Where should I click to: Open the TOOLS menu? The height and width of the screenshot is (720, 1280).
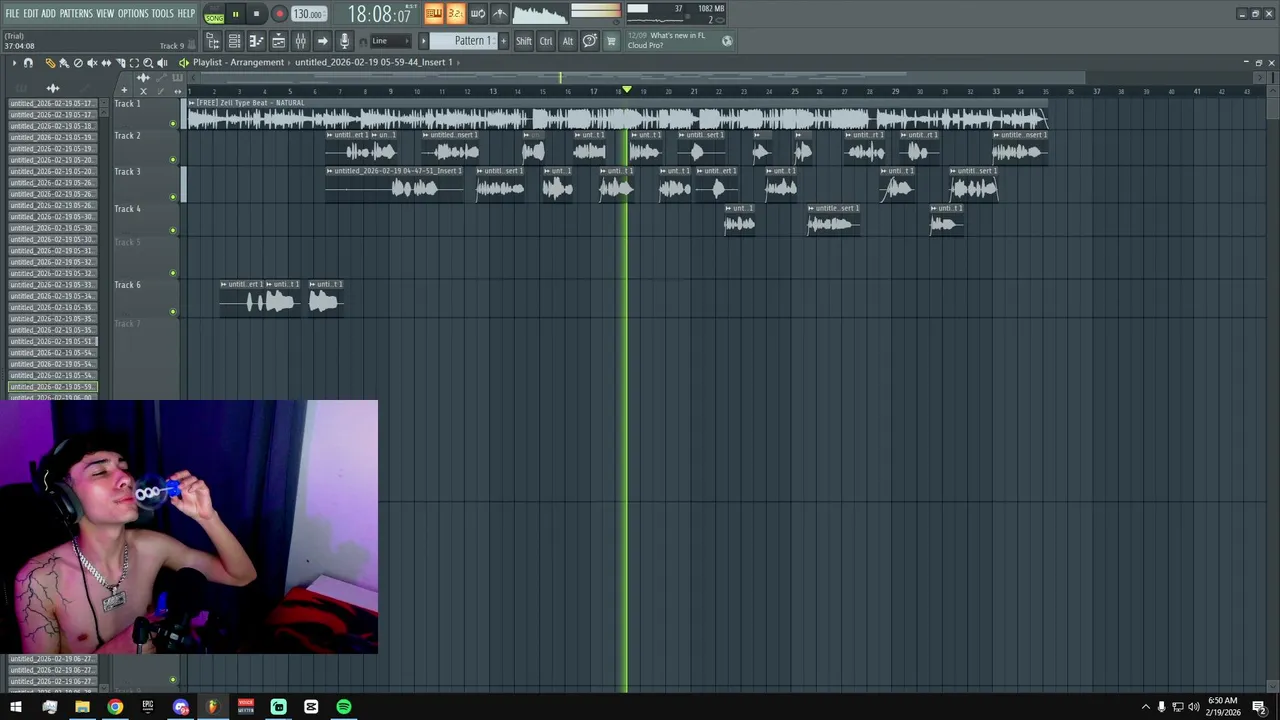point(162,13)
